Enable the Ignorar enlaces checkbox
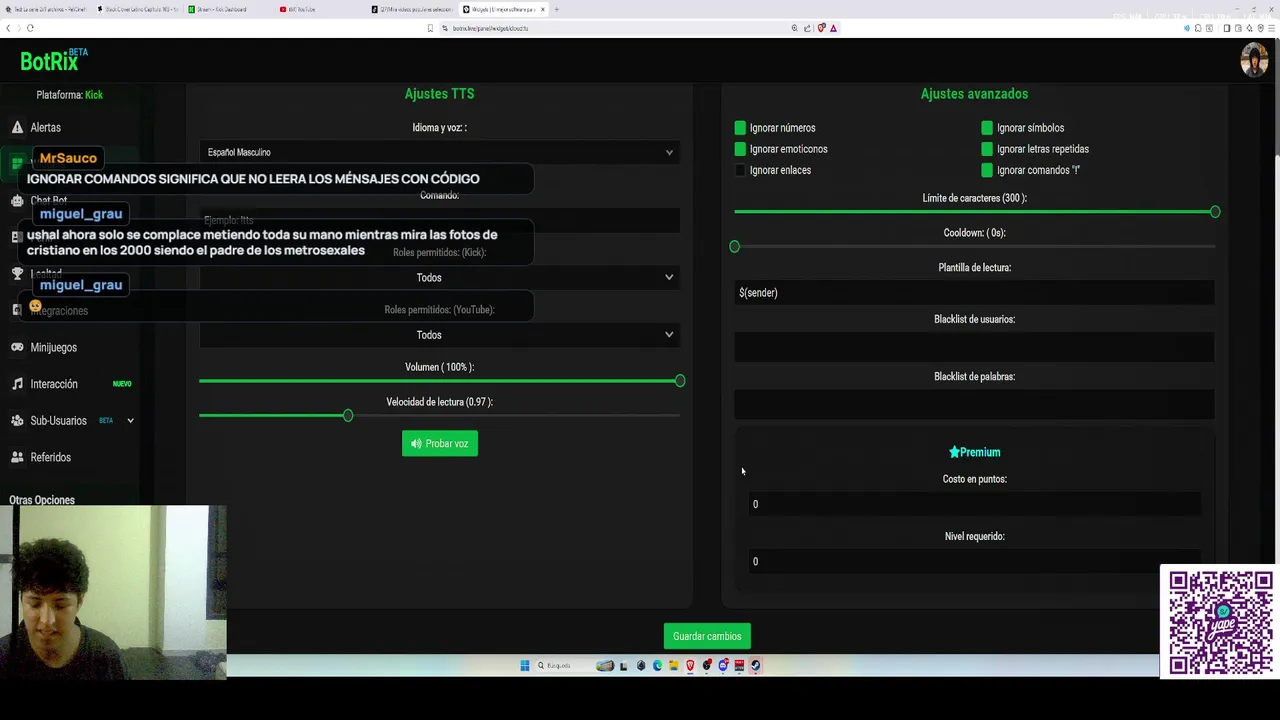 (740, 170)
